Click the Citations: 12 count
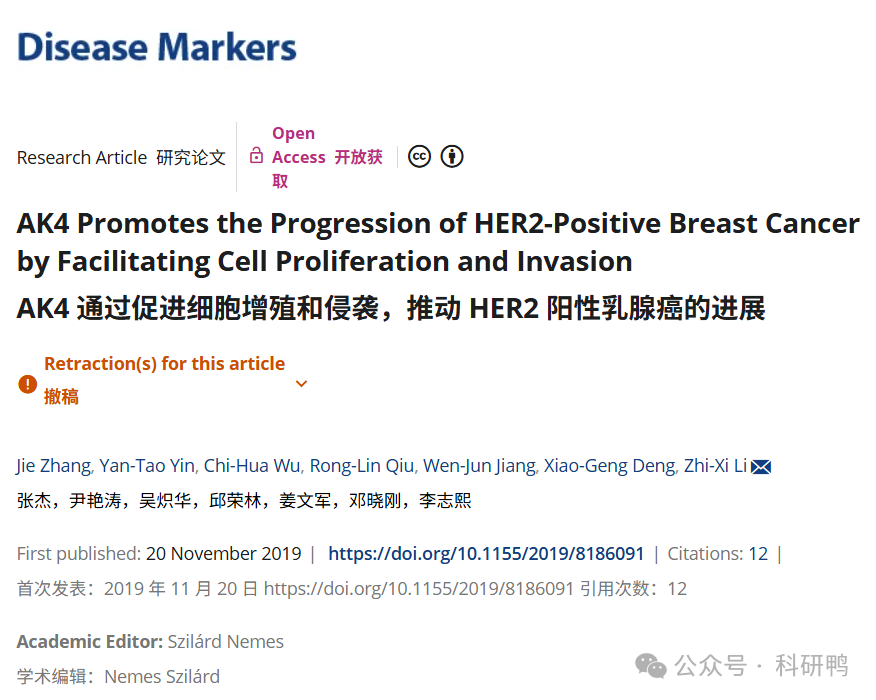The image size is (876, 700). point(718,554)
